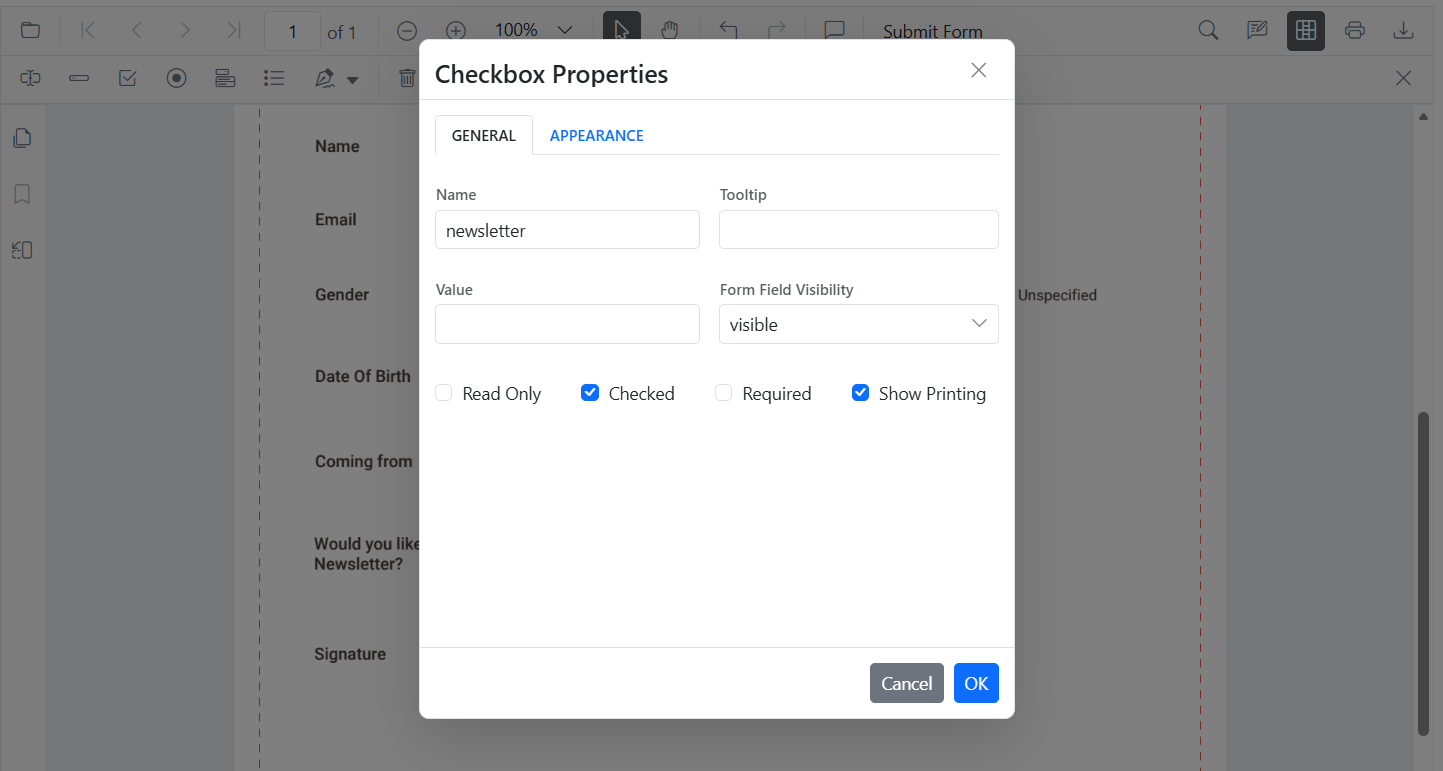Enable the Required checkbox
1443x771 pixels.
pyautogui.click(x=723, y=392)
